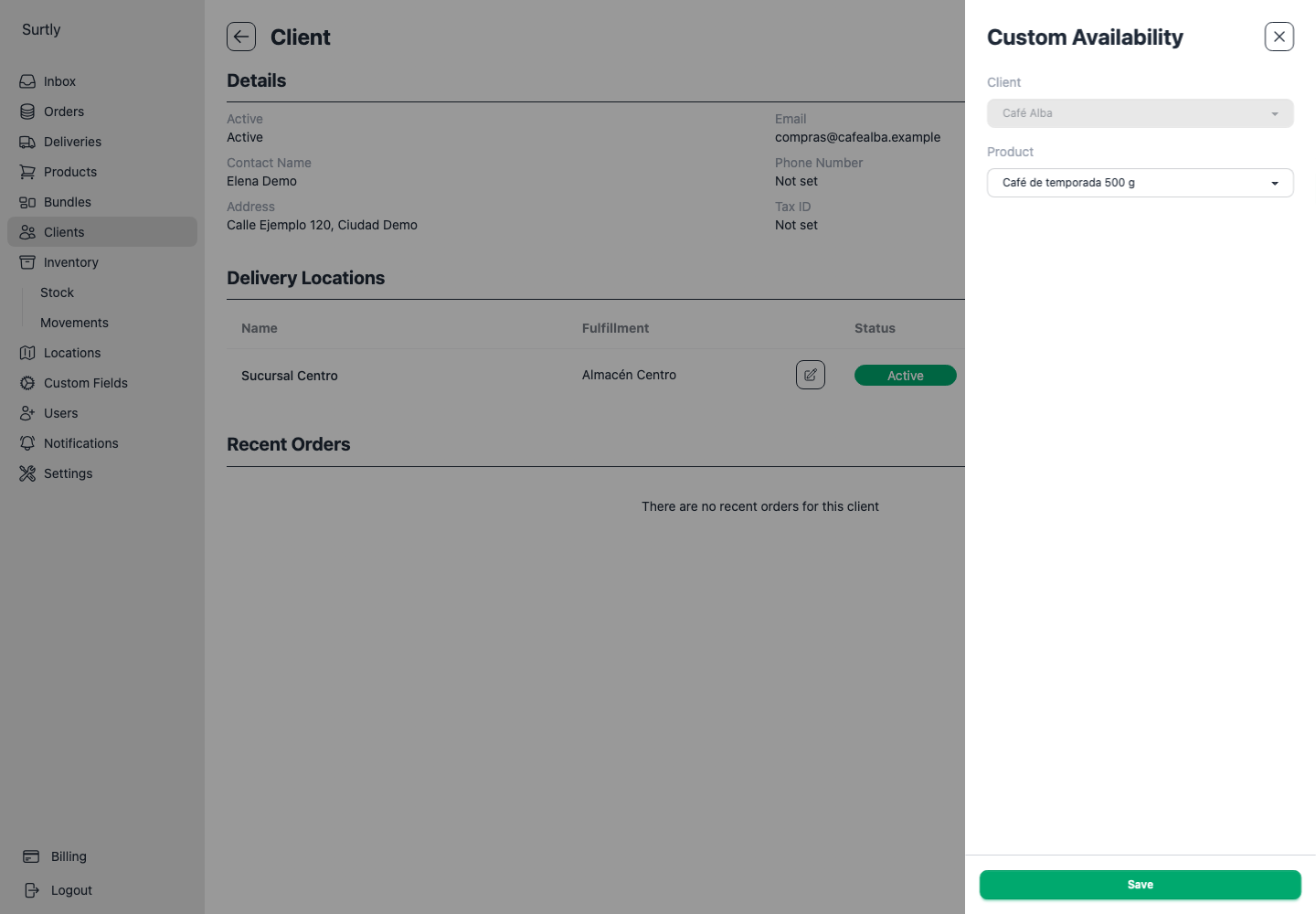Image resolution: width=1316 pixels, height=914 pixels.
Task: Open the Deliveries section
Action: click(102, 142)
